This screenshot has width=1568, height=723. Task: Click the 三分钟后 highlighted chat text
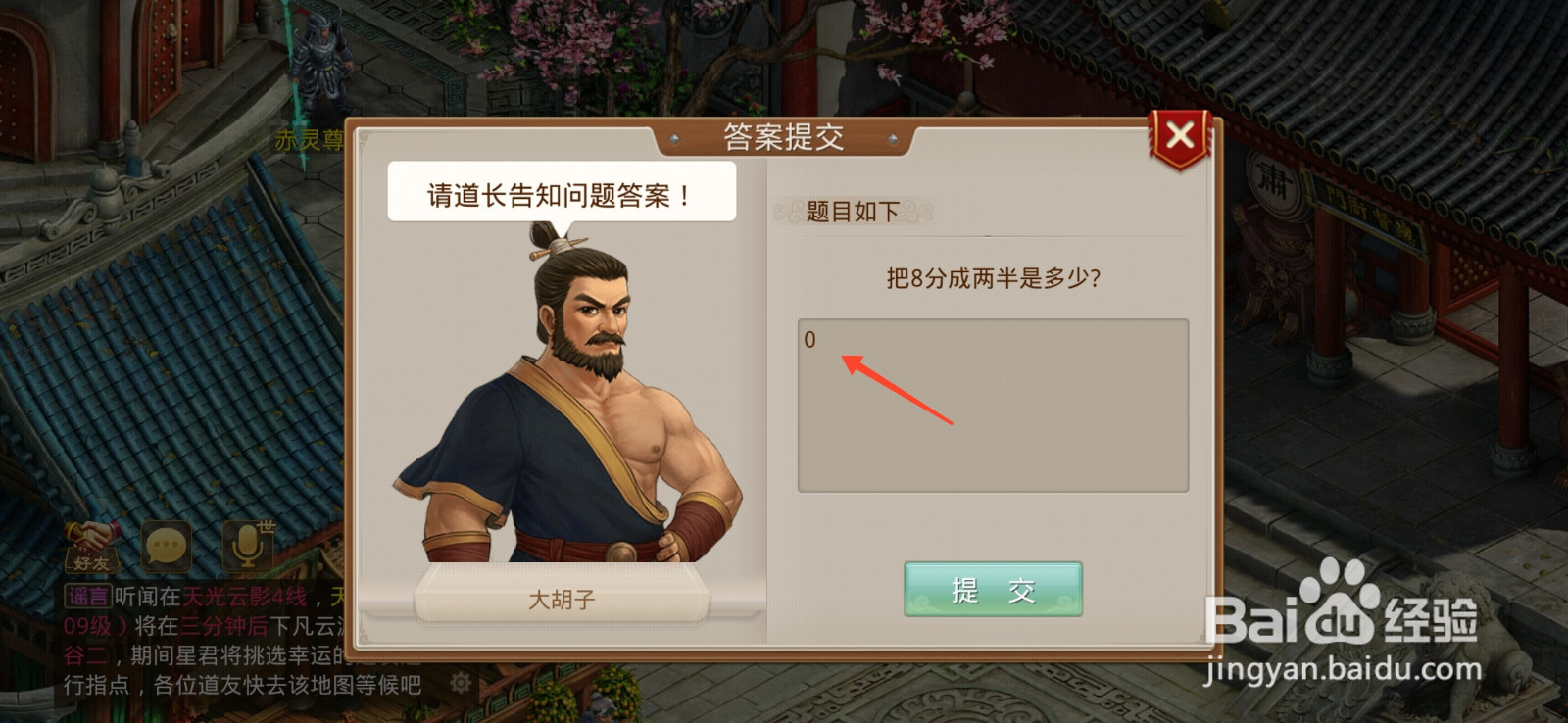223,626
